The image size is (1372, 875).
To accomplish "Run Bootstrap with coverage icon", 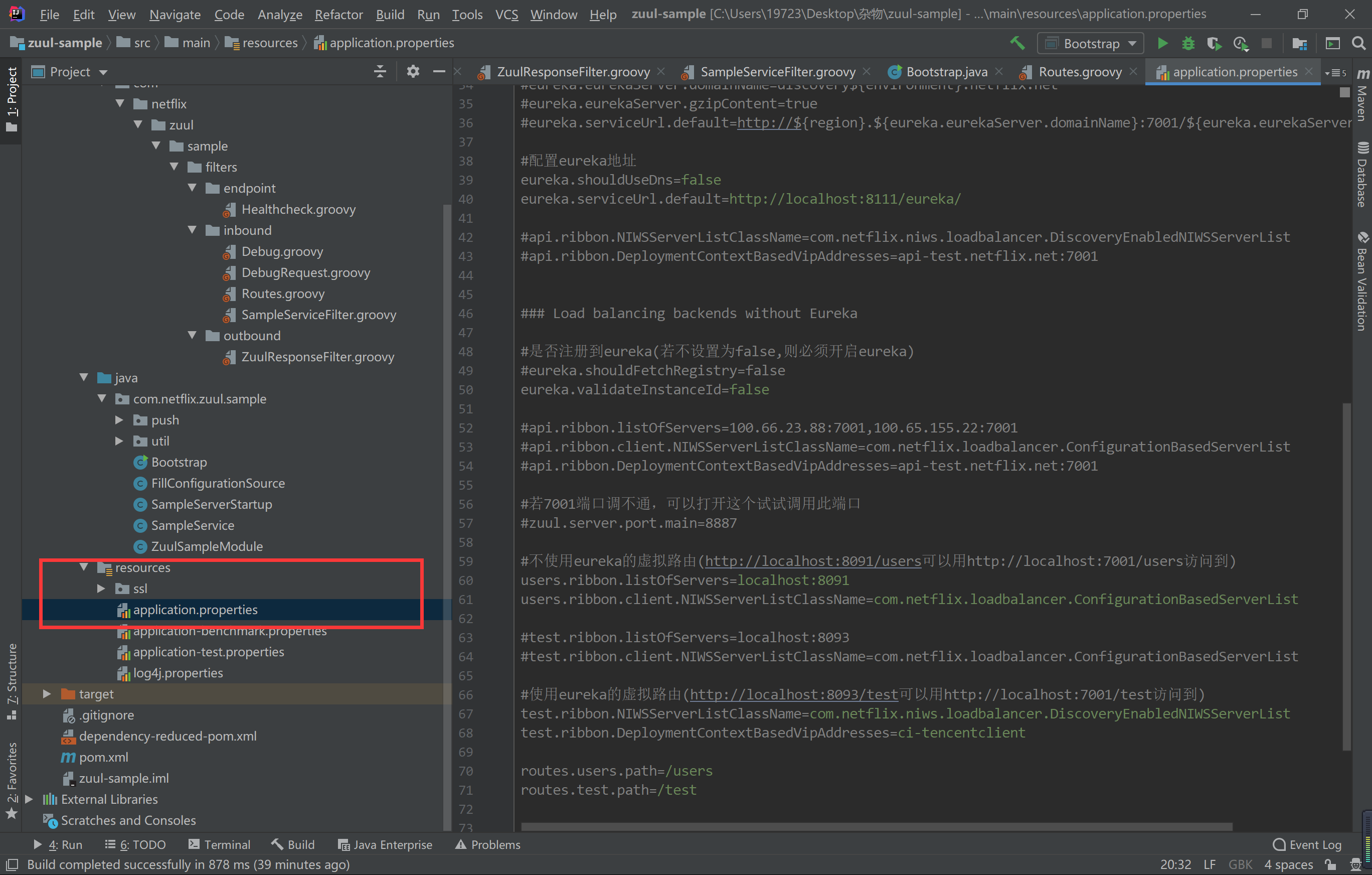I will coord(1214,43).
